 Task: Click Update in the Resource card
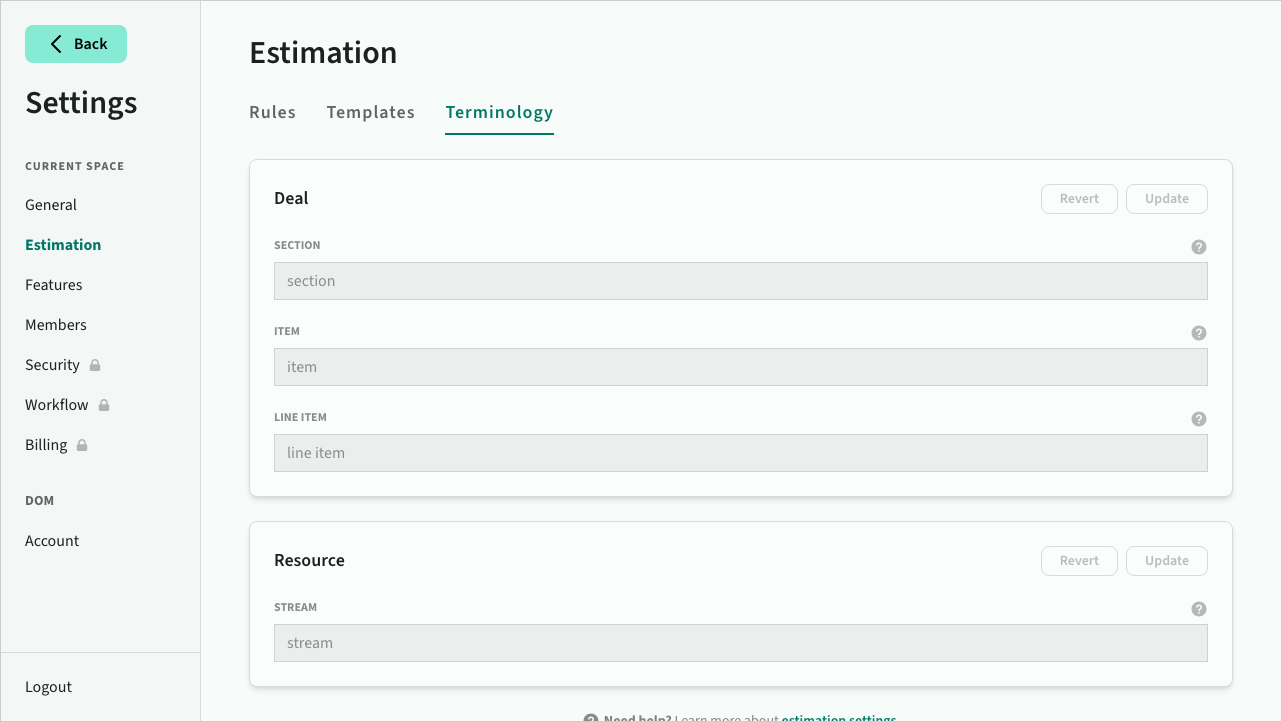point(1166,561)
